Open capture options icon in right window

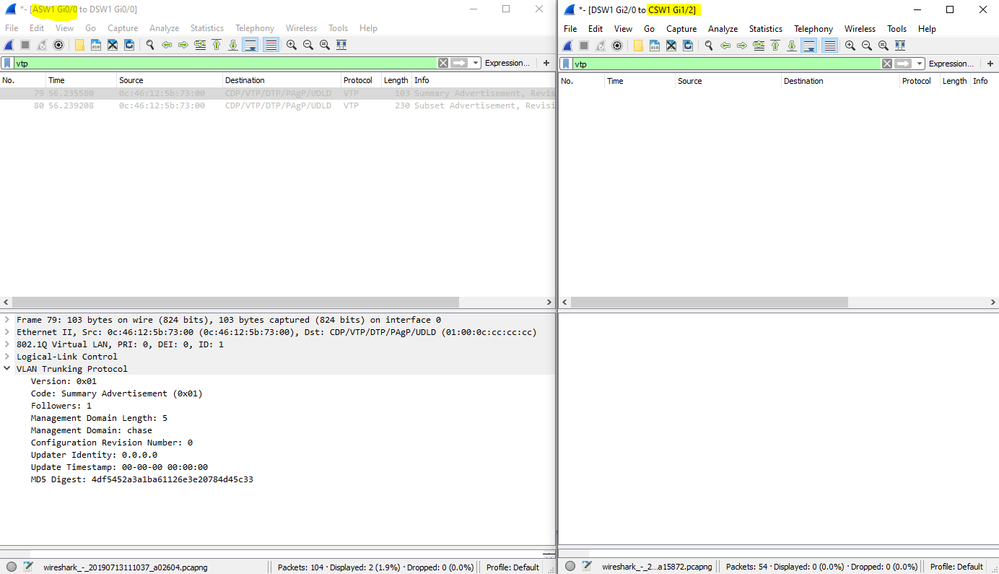point(617,45)
